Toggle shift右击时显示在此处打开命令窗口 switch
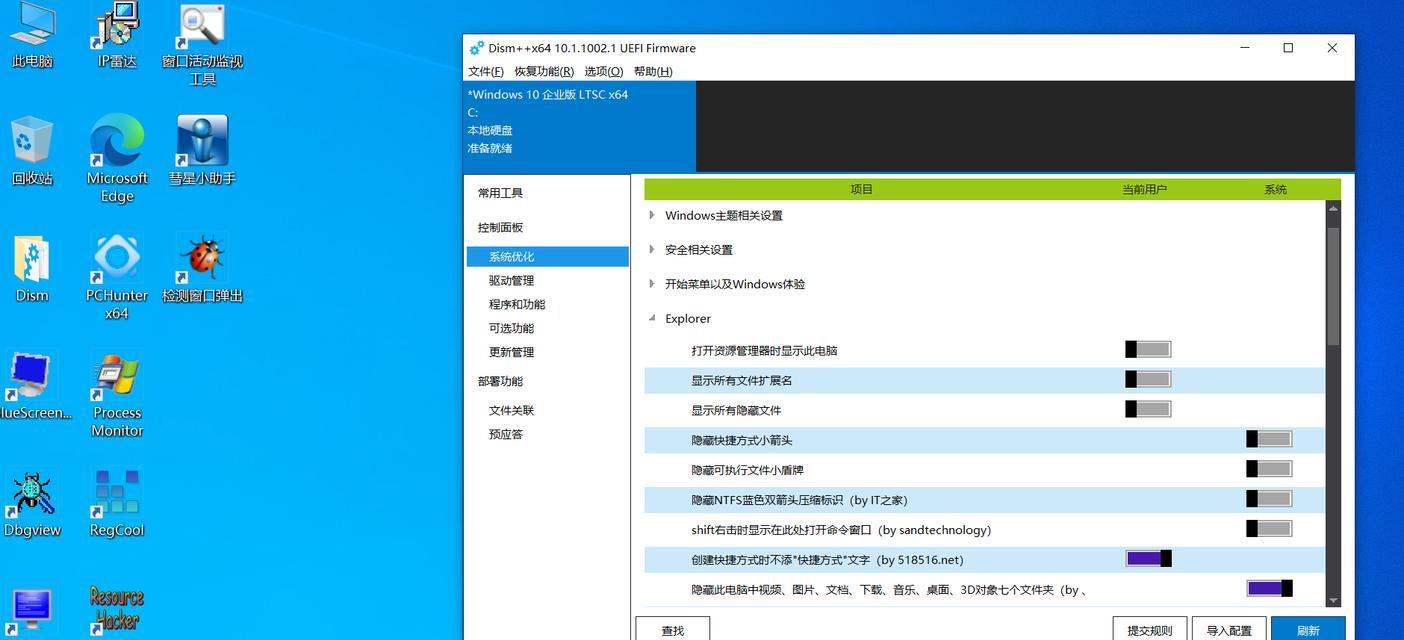The width and height of the screenshot is (1404, 640). coord(1269,529)
